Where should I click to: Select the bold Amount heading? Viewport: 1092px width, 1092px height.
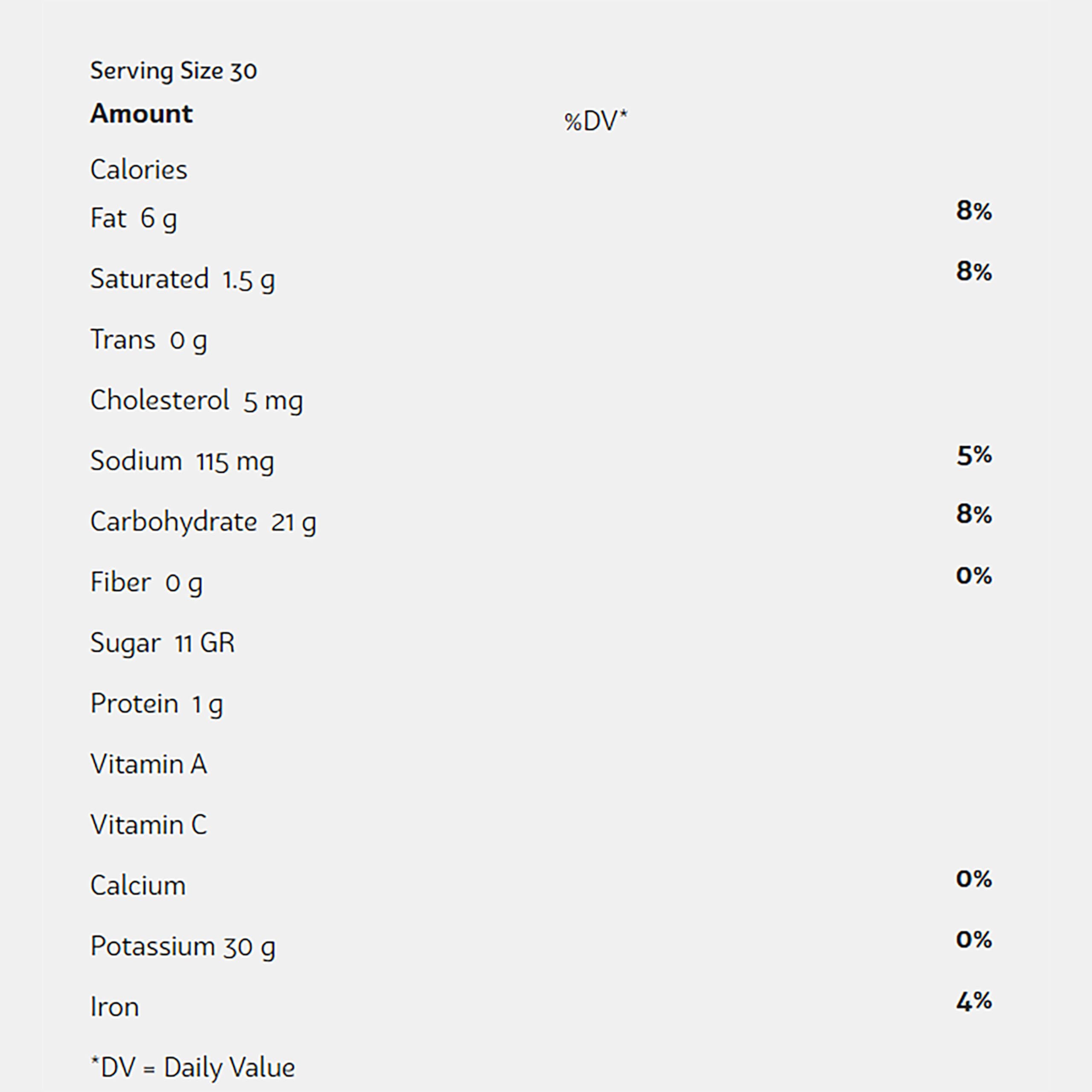(141, 113)
